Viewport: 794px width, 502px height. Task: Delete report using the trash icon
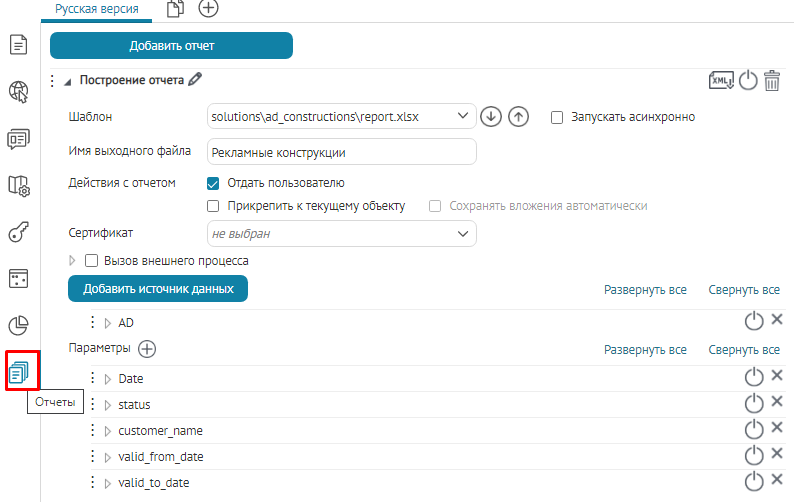point(772,81)
